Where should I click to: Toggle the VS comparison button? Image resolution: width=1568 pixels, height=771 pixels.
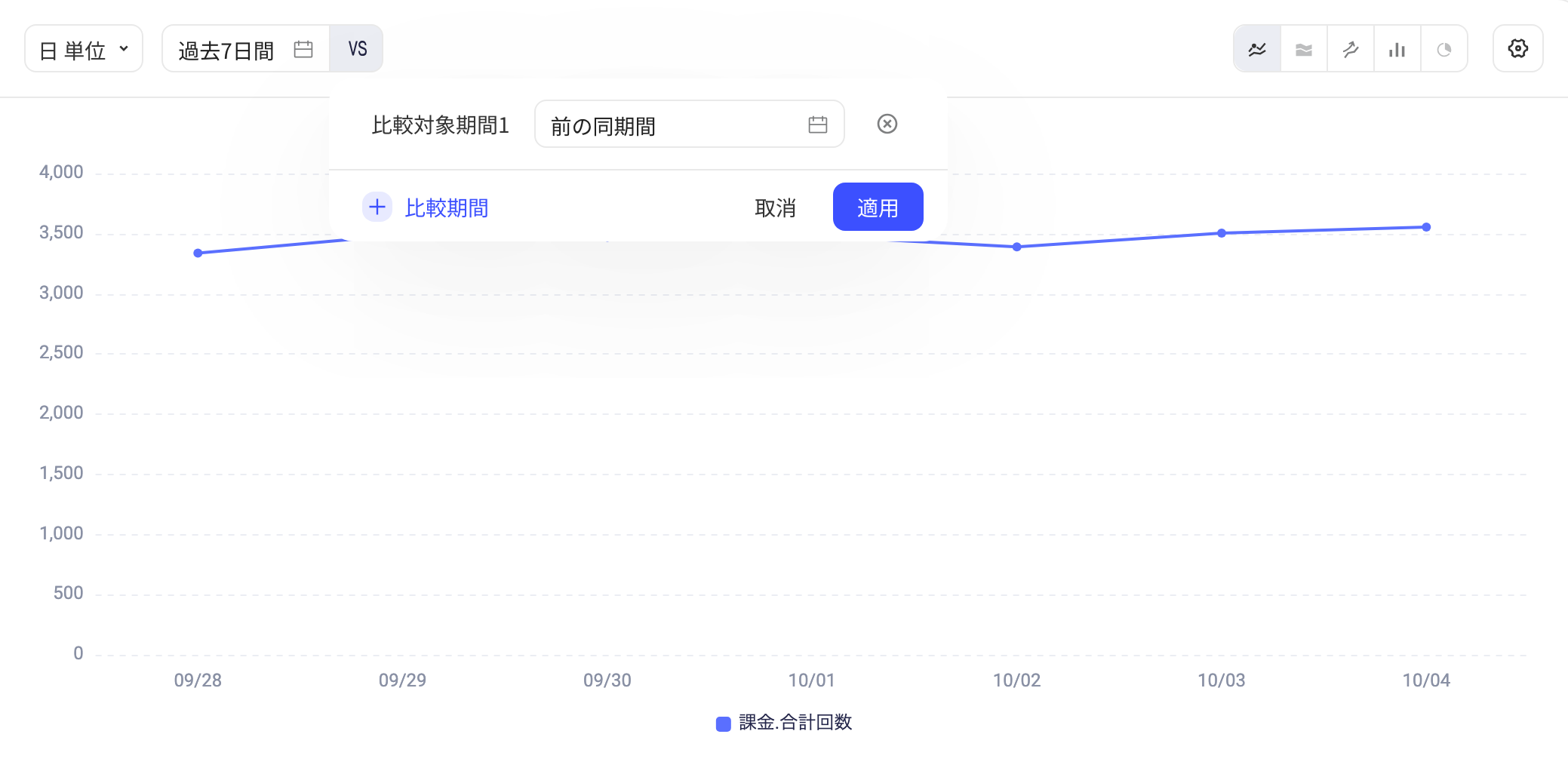357,49
